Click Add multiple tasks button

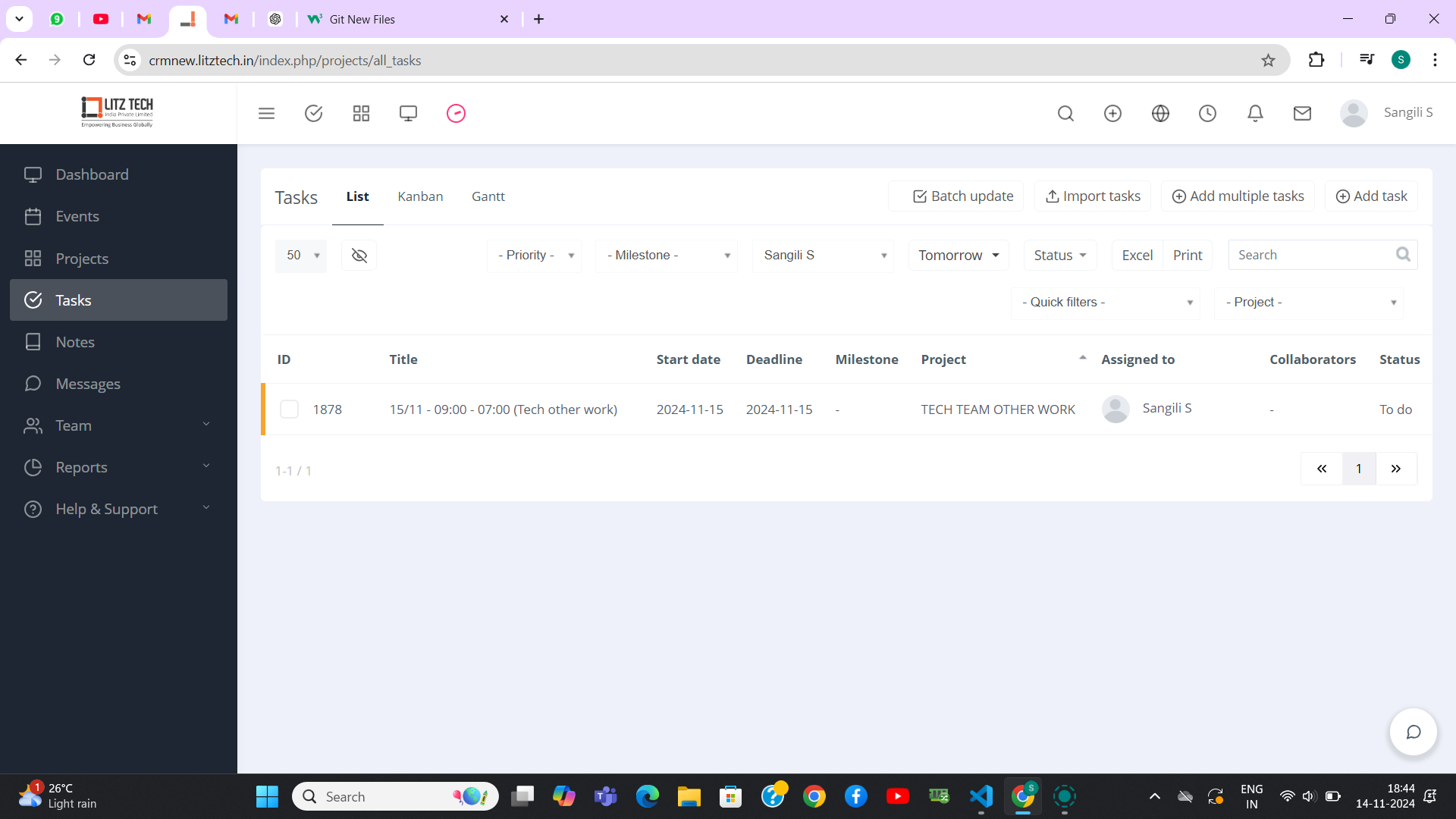[x=1238, y=196]
